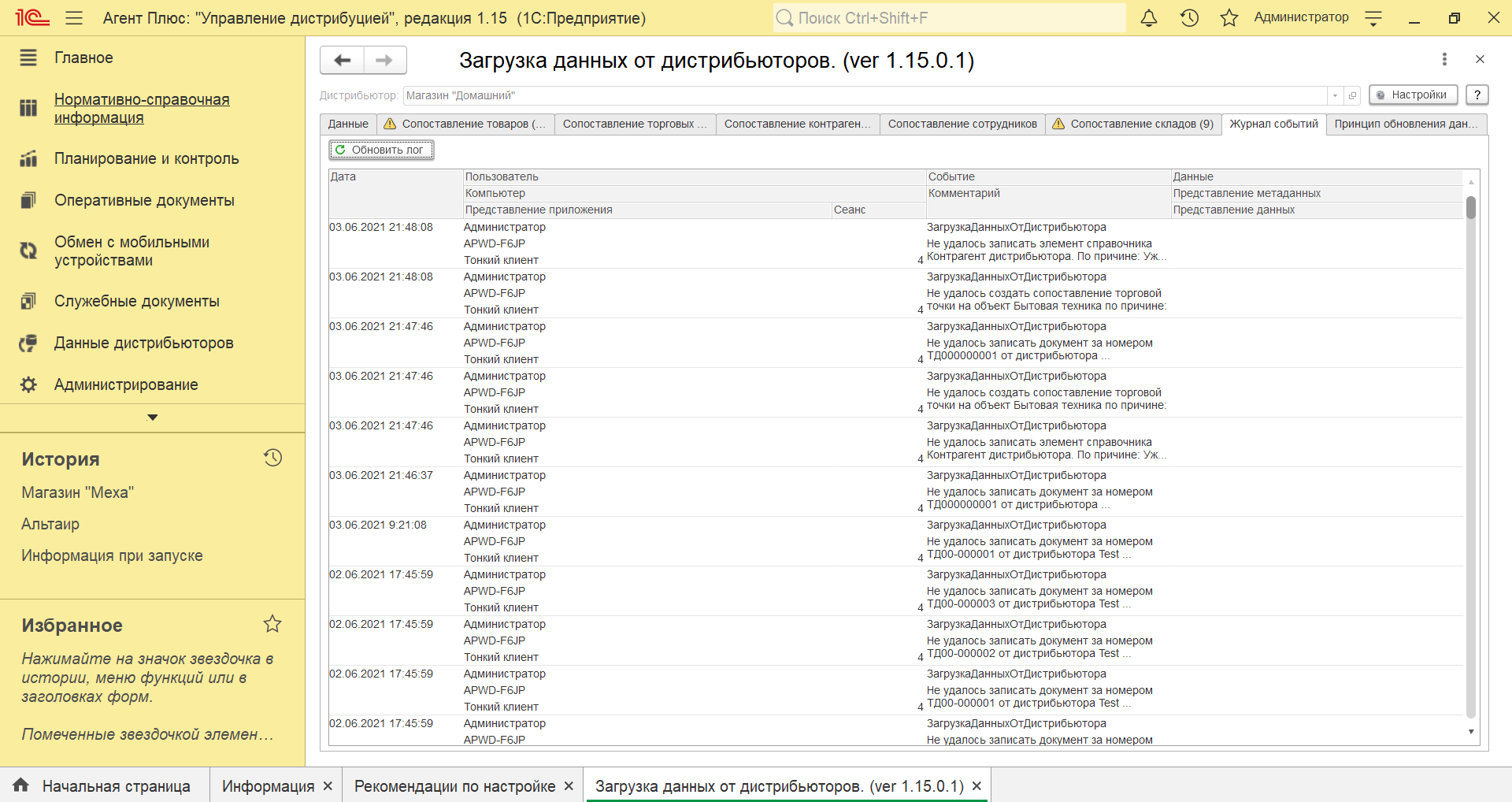Click the Служебные документы icon
This screenshot has height=802, width=1512.
(28, 301)
